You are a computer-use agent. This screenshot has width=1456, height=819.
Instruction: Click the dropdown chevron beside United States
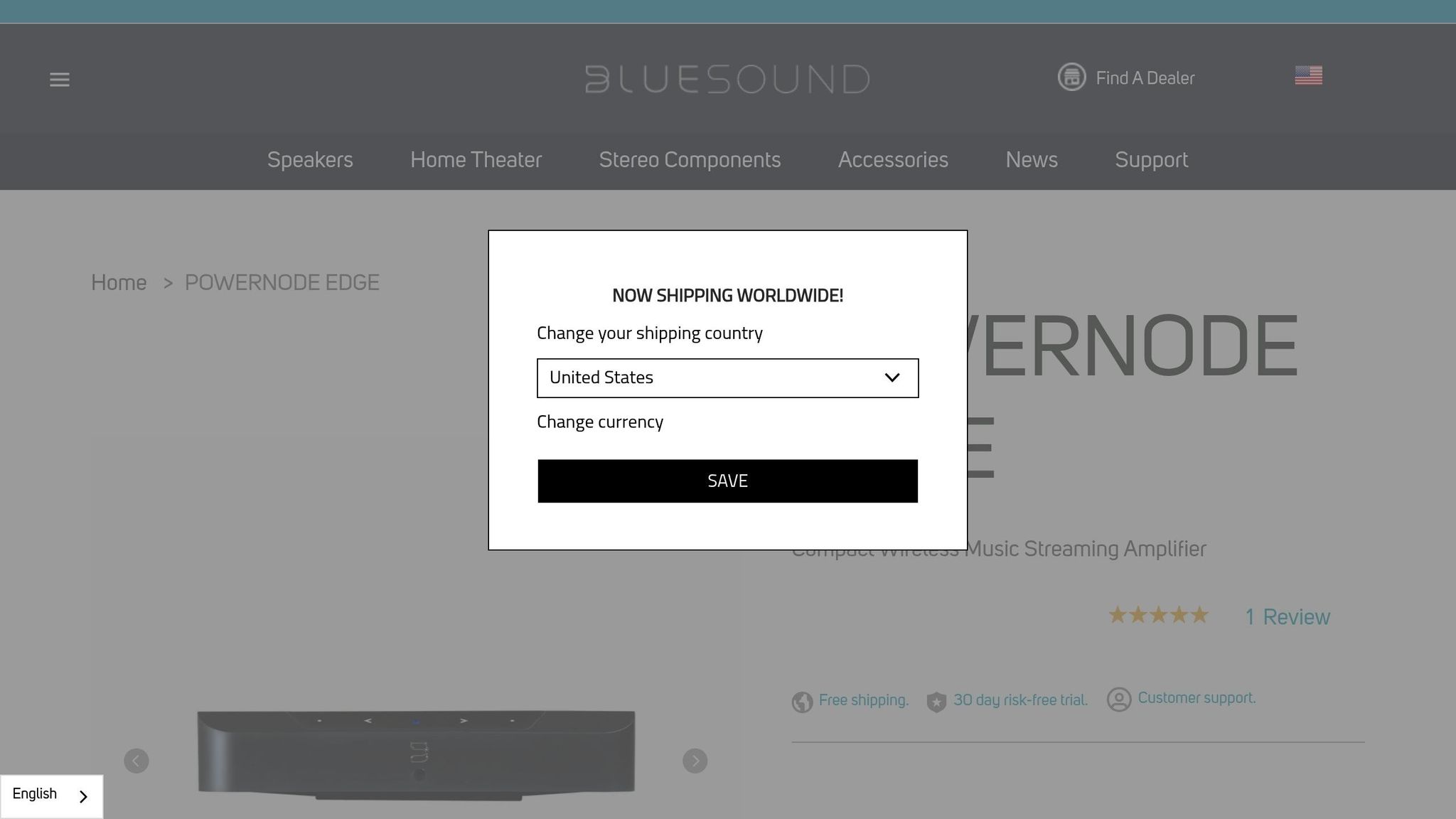892,378
